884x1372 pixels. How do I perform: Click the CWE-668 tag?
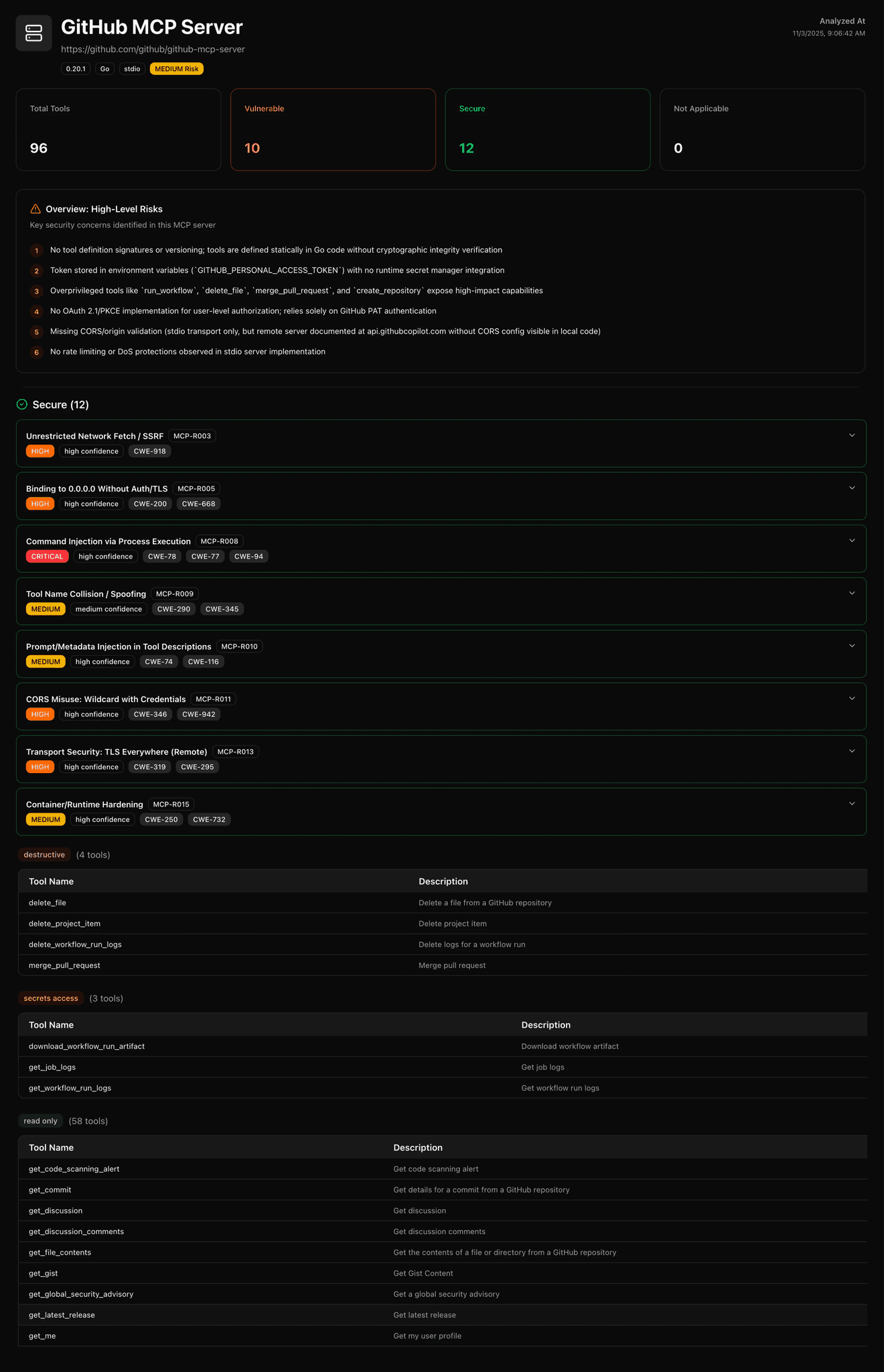(x=199, y=504)
